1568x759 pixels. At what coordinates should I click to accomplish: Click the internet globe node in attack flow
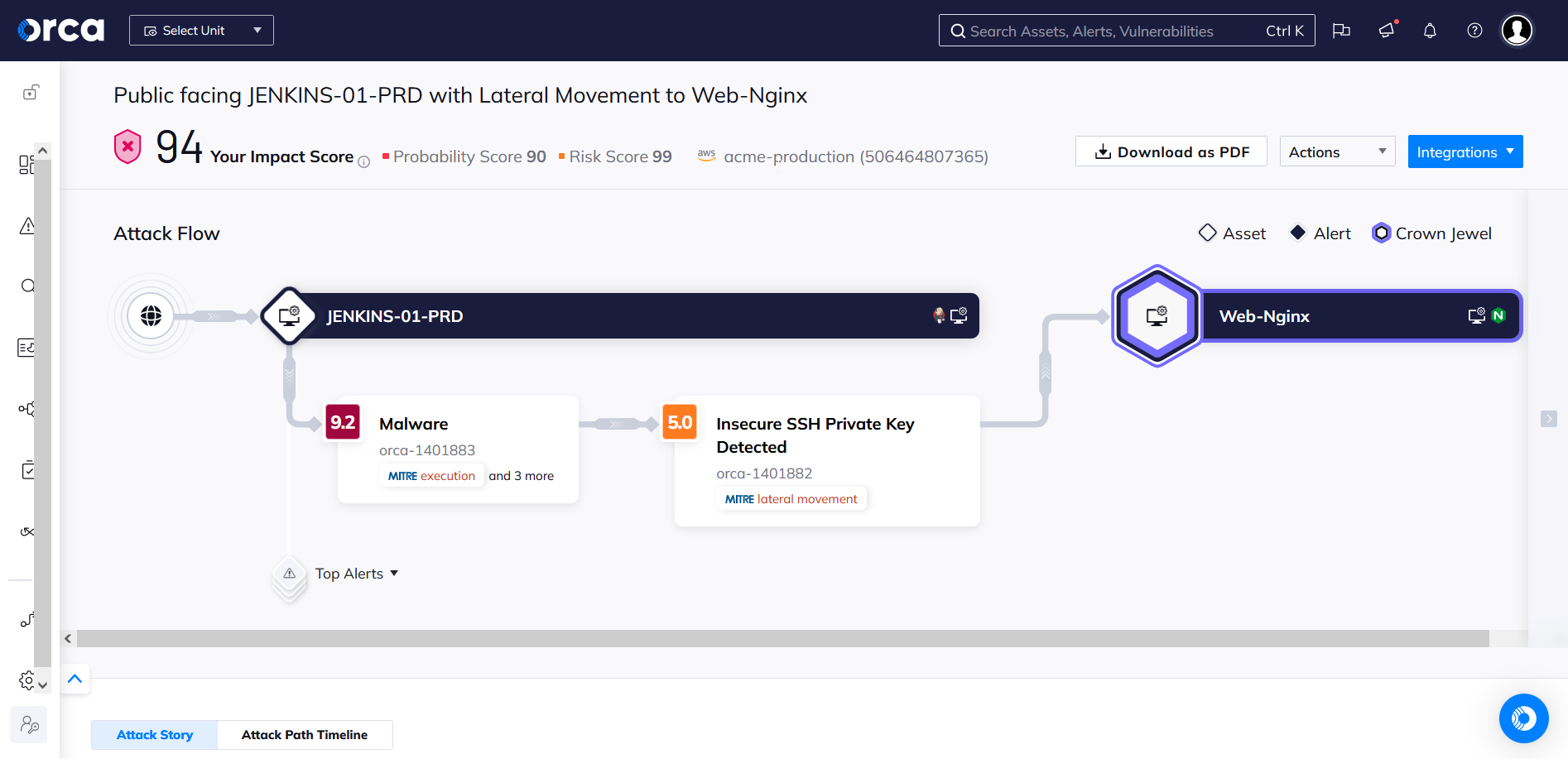(151, 315)
